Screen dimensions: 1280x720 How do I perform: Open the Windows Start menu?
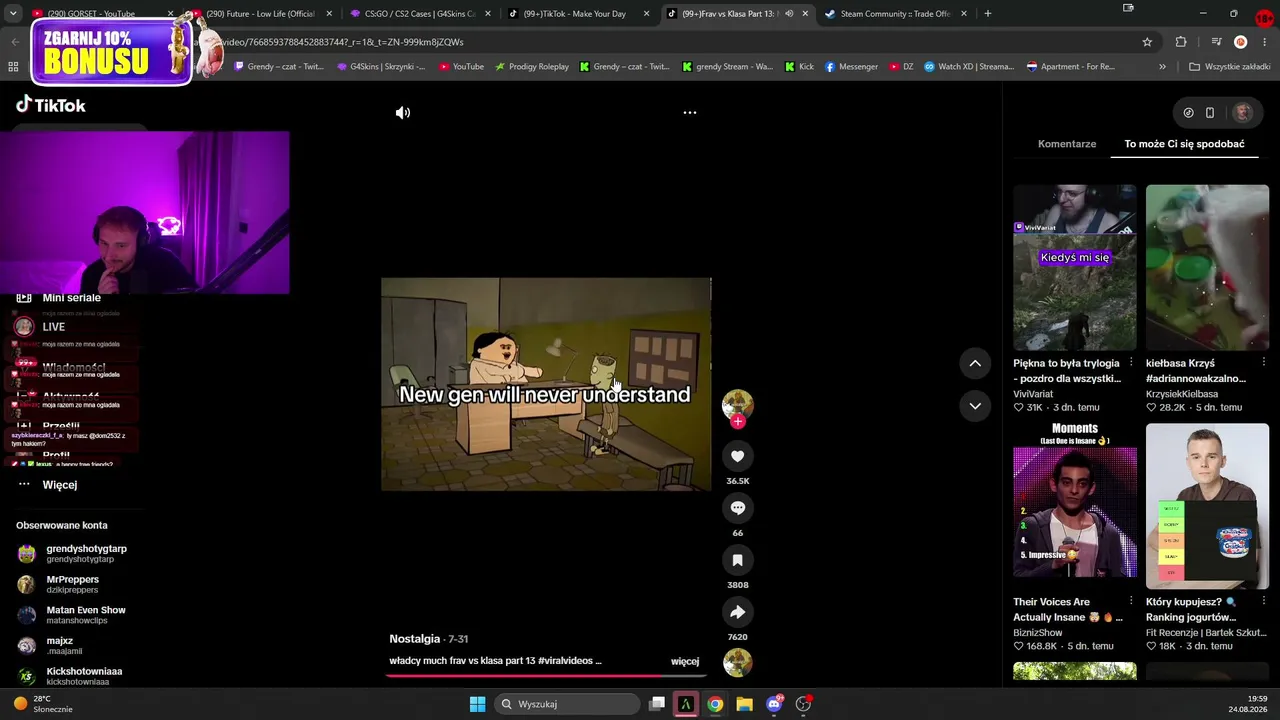point(478,704)
